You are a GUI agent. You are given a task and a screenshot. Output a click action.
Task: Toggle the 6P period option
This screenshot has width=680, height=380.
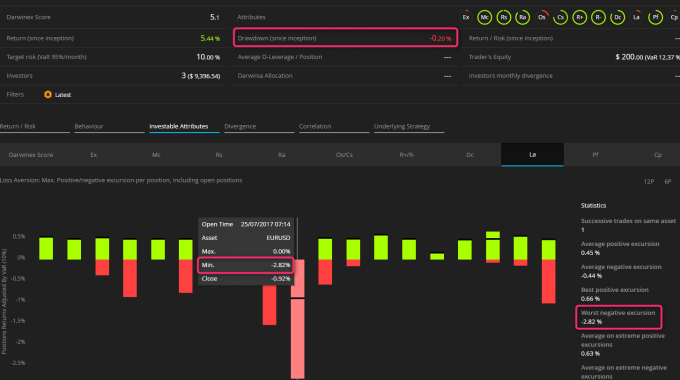click(x=668, y=182)
